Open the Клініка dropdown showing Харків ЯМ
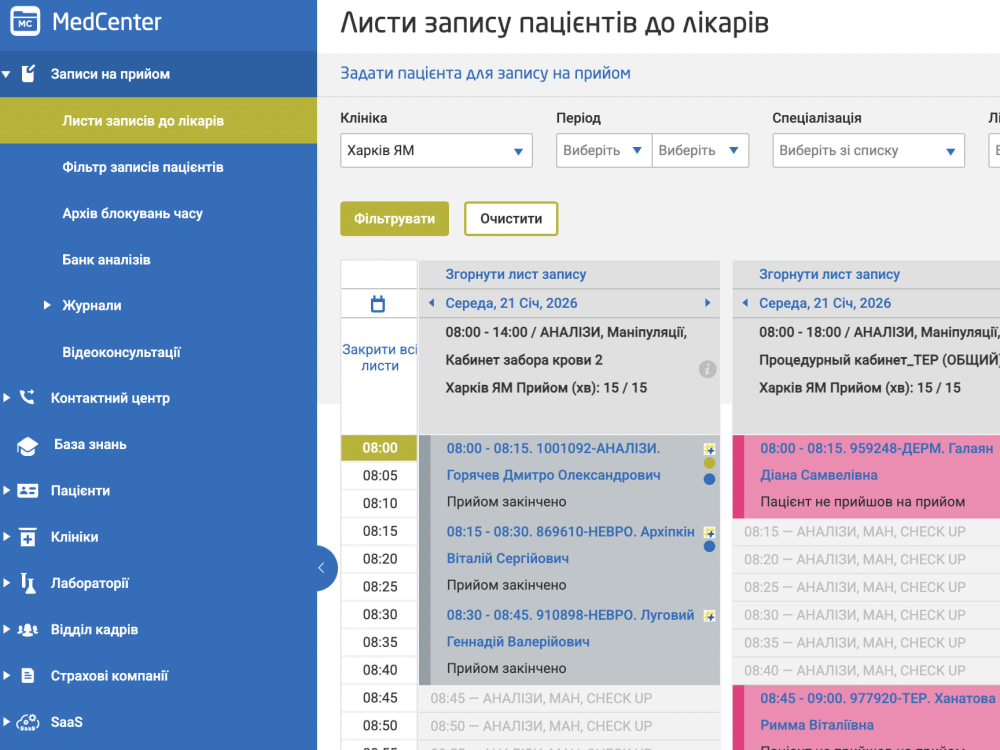The height and width of the screenshot is (750, 1000). coord(436,151)
